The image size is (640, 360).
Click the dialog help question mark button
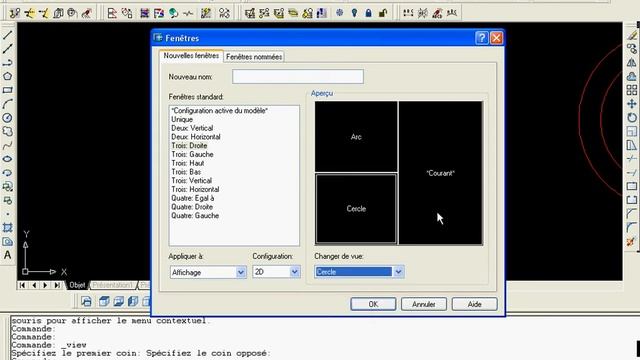pos(482,38)
